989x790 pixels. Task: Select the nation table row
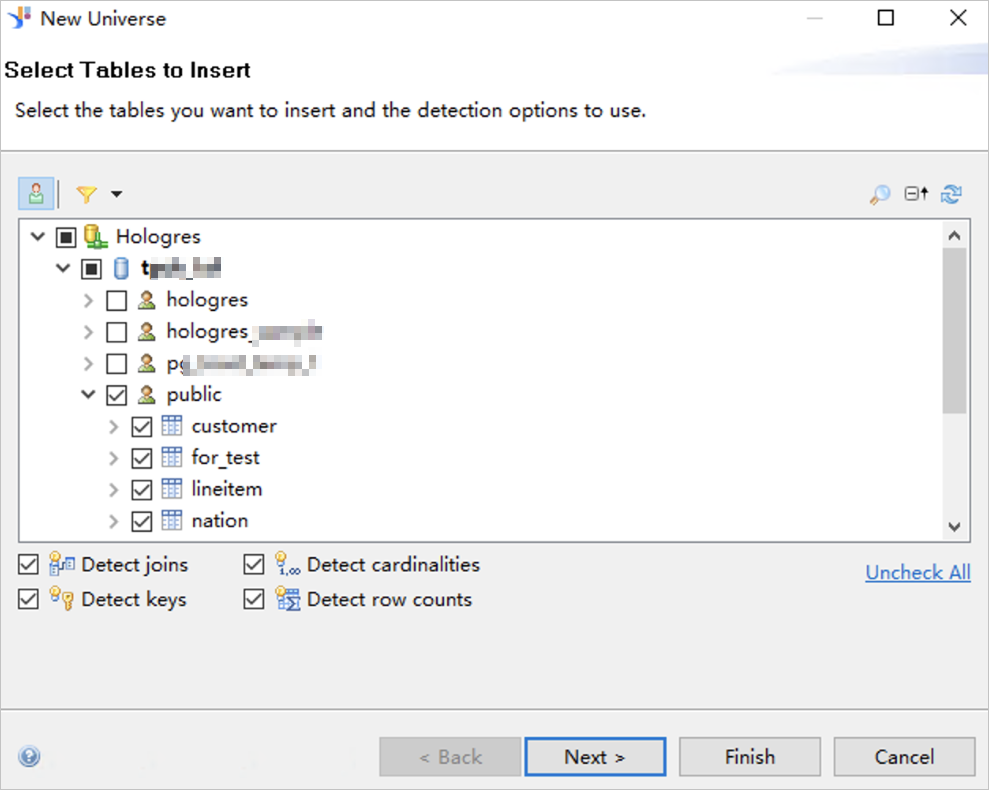pos(219,521)
